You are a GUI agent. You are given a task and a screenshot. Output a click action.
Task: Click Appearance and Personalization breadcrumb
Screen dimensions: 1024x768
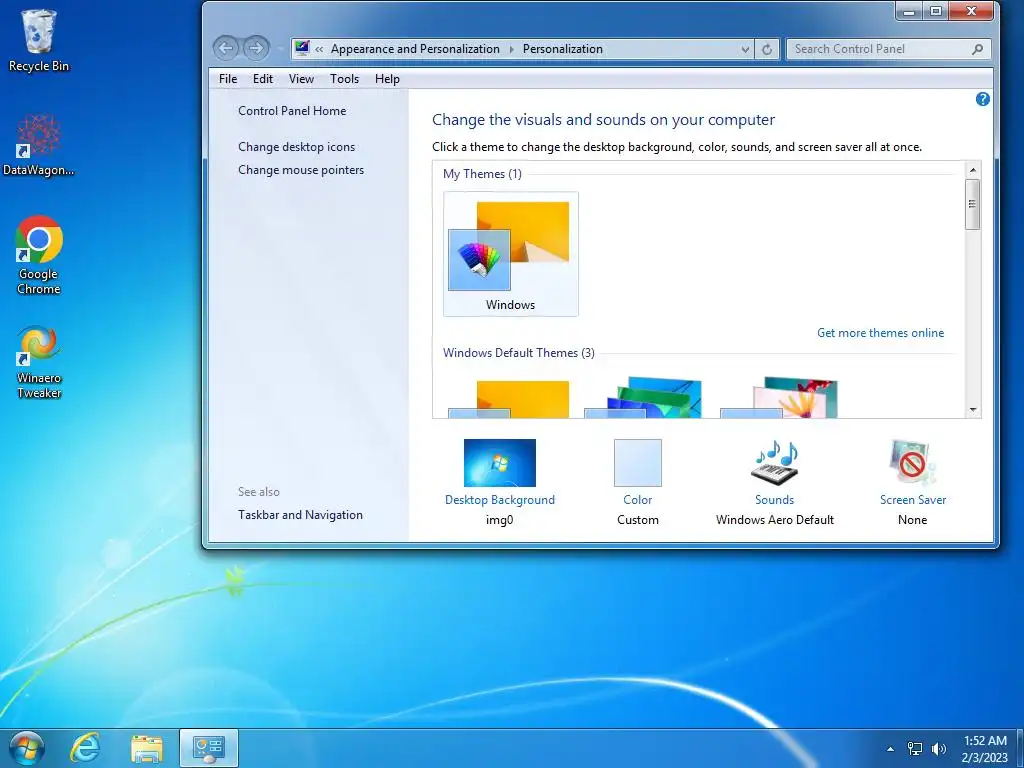(415, 49)
